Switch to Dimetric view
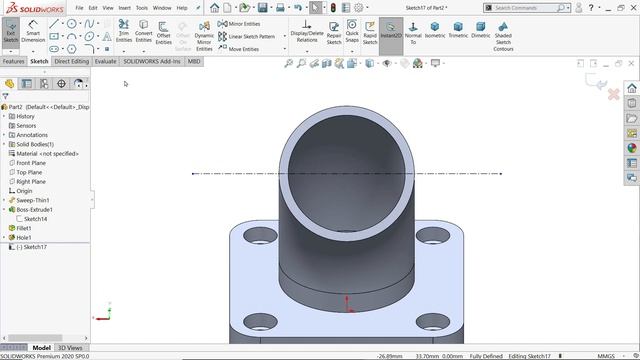Image resolution: width=640 pixels, height=360 pixels. click(x=481, y=30)
